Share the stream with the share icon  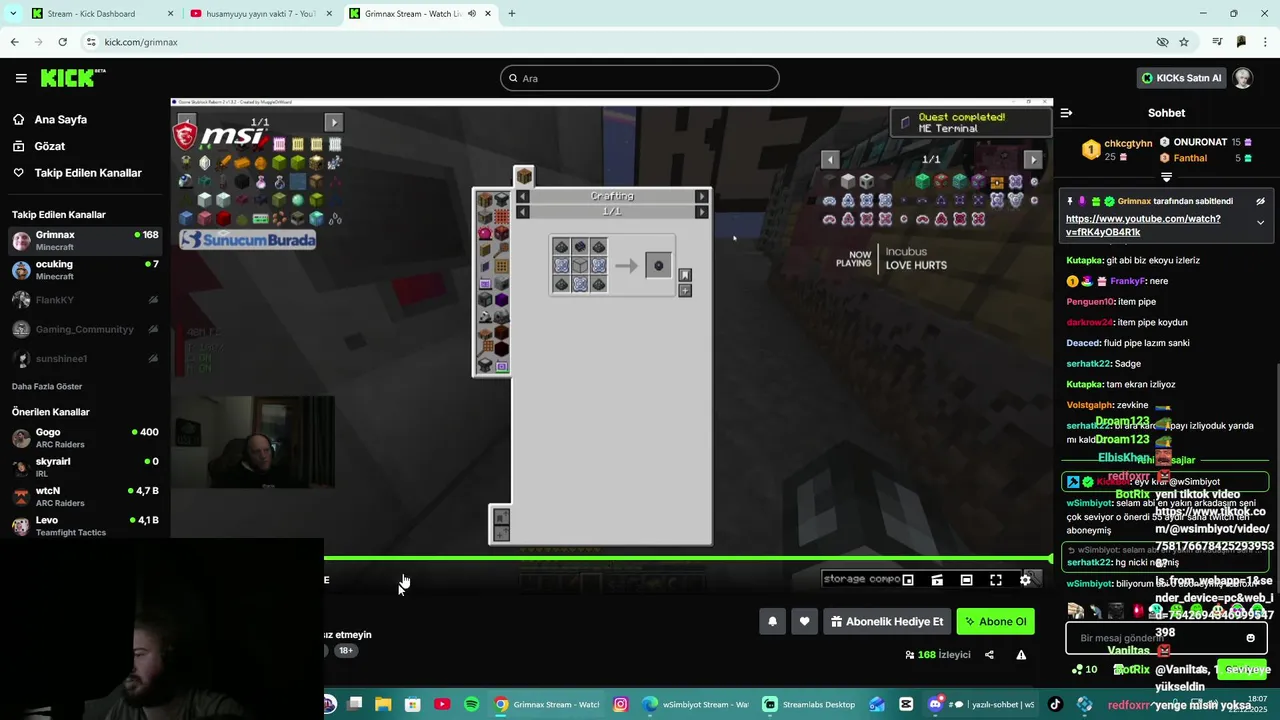pyautogui.click(x=989, y=655)
